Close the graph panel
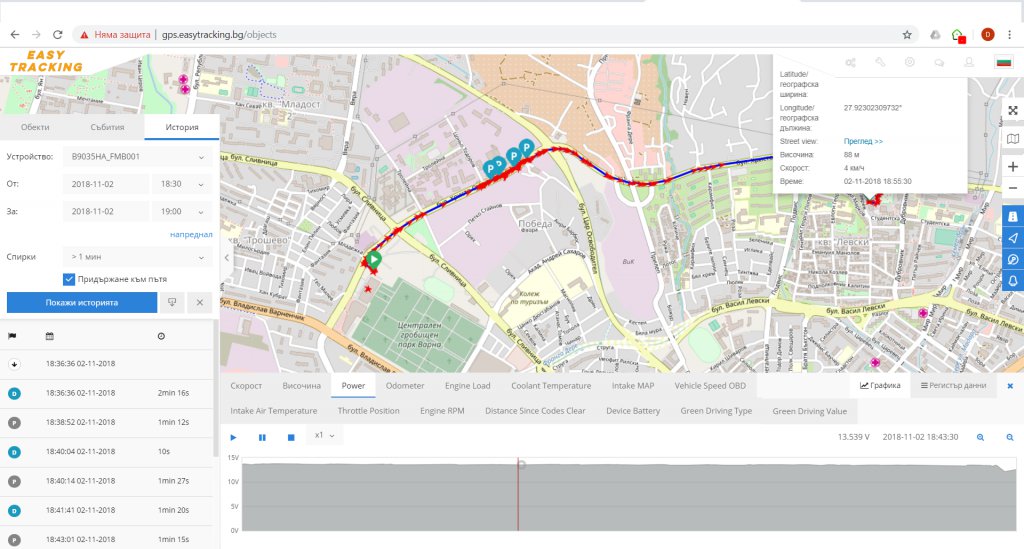Image resolution: width=1024 pixels, height=549 pixels. pyautogui.click(x=1010, y=386)
